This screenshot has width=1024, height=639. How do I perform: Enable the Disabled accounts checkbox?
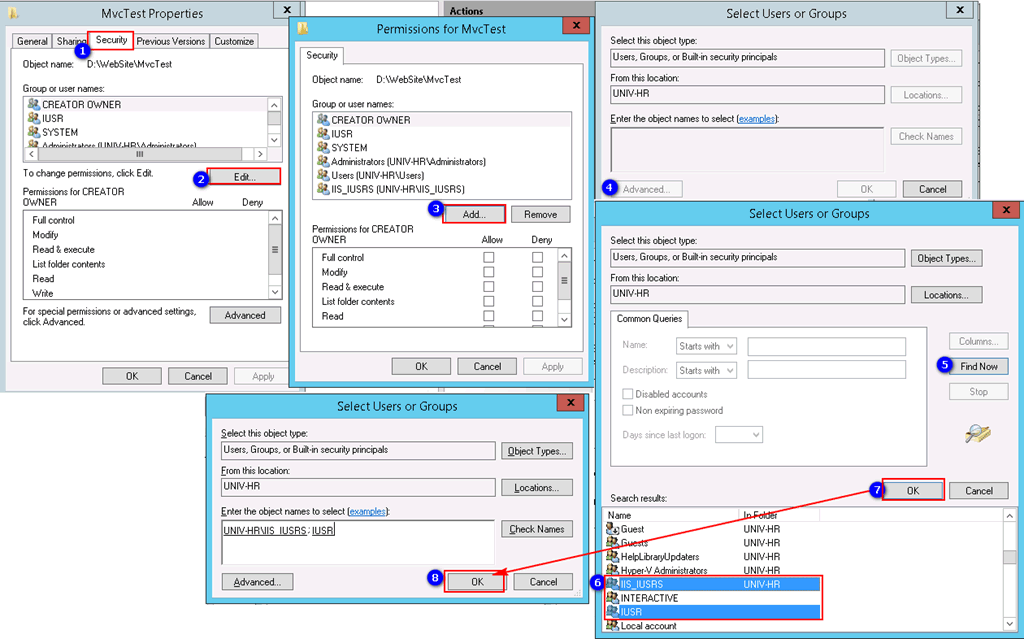coord(628,394)
